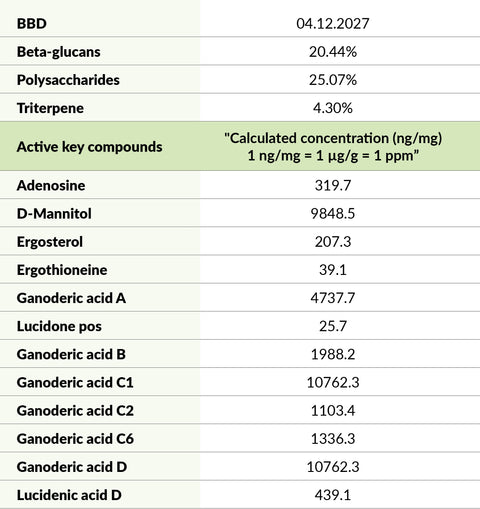Click the Ergothioneine value 39.1
Screen dimensions: 480x509
pyautogui.click(x=333, y=270)
